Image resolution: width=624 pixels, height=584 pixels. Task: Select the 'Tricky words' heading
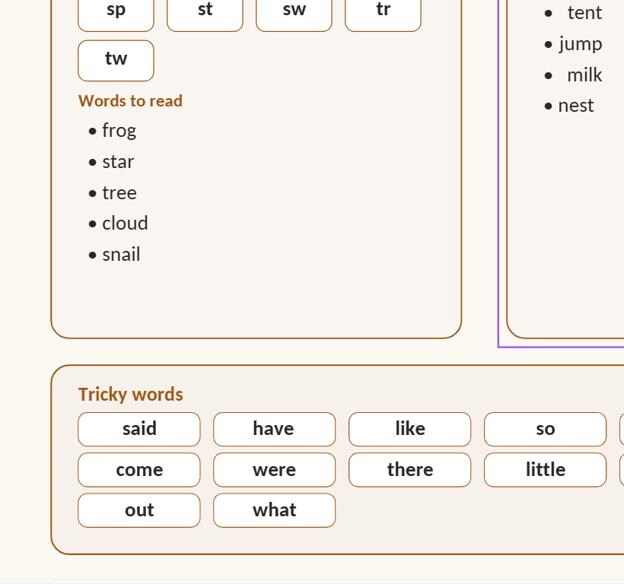point(131,395)
